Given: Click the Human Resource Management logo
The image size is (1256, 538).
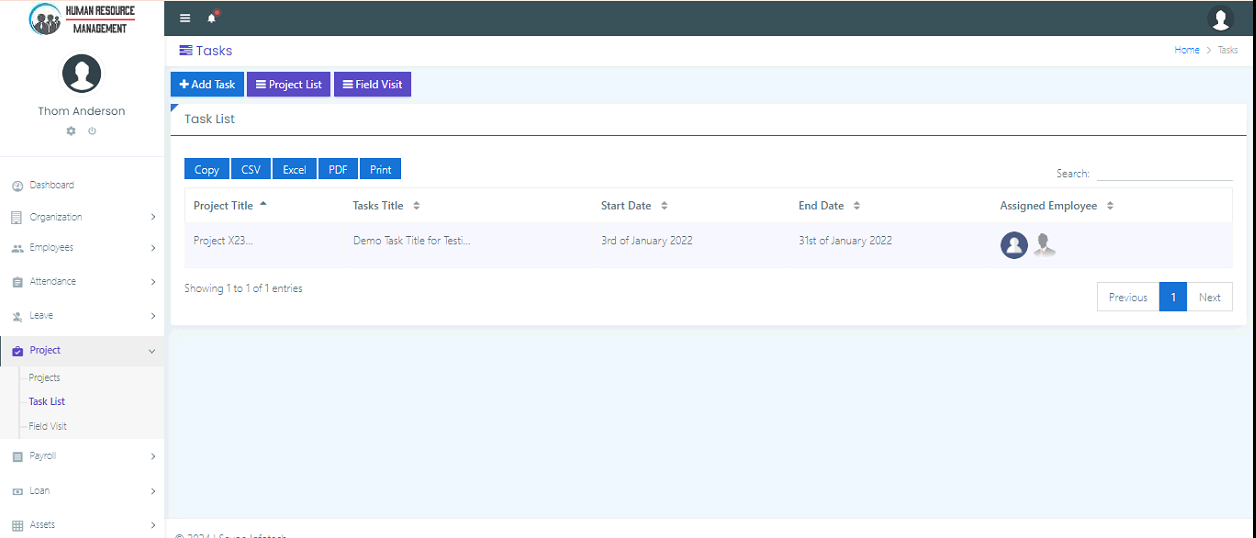Looking at the screenshot, I should 82,18.
